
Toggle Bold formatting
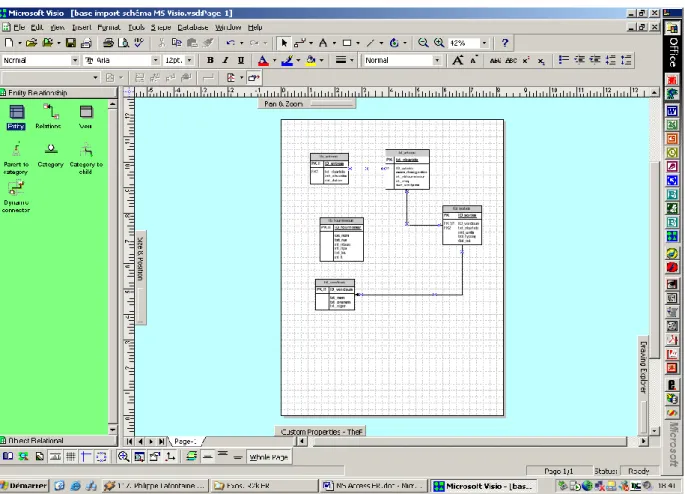(210, 60)
